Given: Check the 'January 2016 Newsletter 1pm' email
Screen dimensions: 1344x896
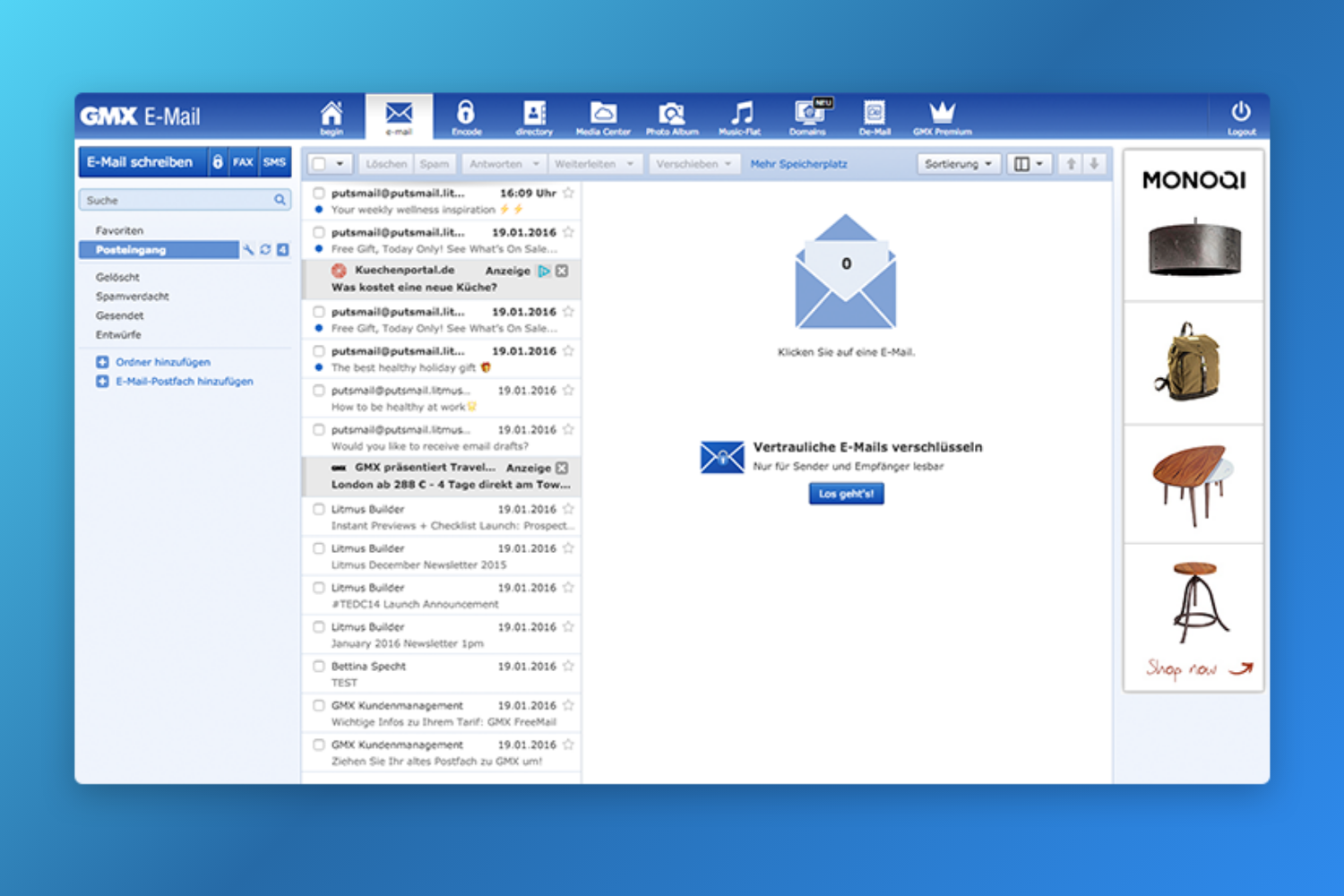Looking at the screenshot, I should coord(318,627).
